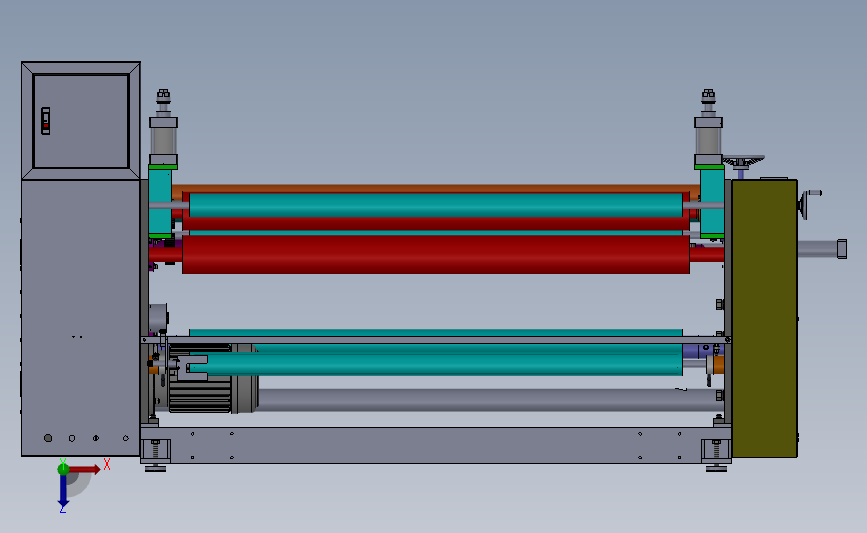Select the lower thick teal roller
The width and height of the screenshot is (867, 533).
[x=435, y=364]
